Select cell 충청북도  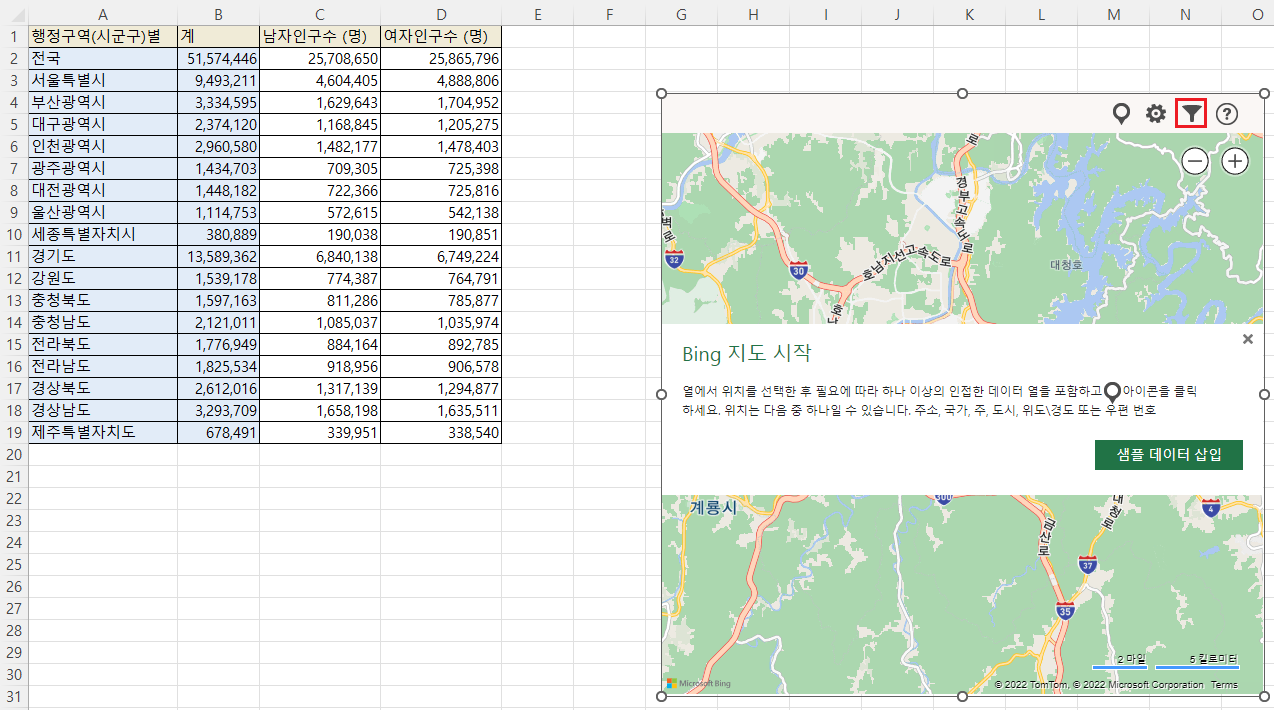click(x=103, y=301)
